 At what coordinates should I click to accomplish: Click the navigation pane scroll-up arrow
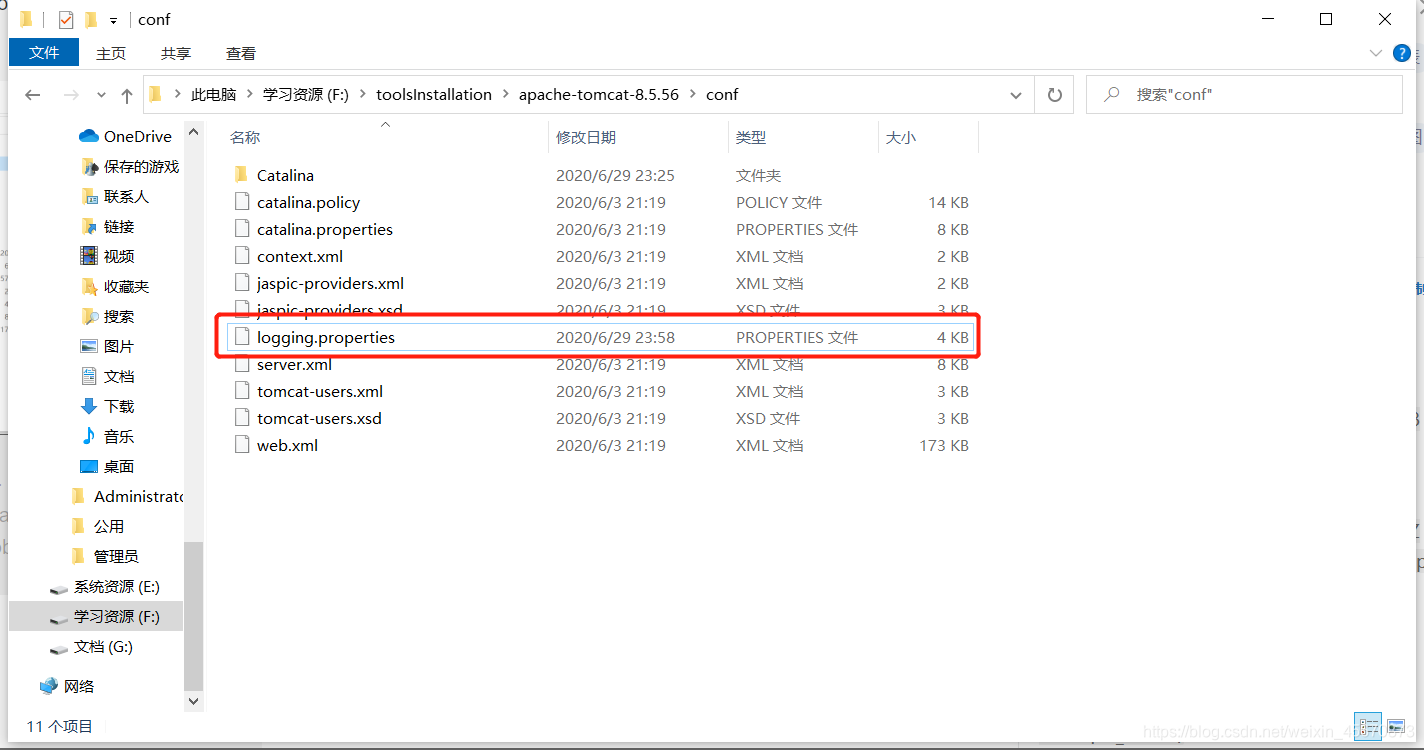[x=193, y=131]
